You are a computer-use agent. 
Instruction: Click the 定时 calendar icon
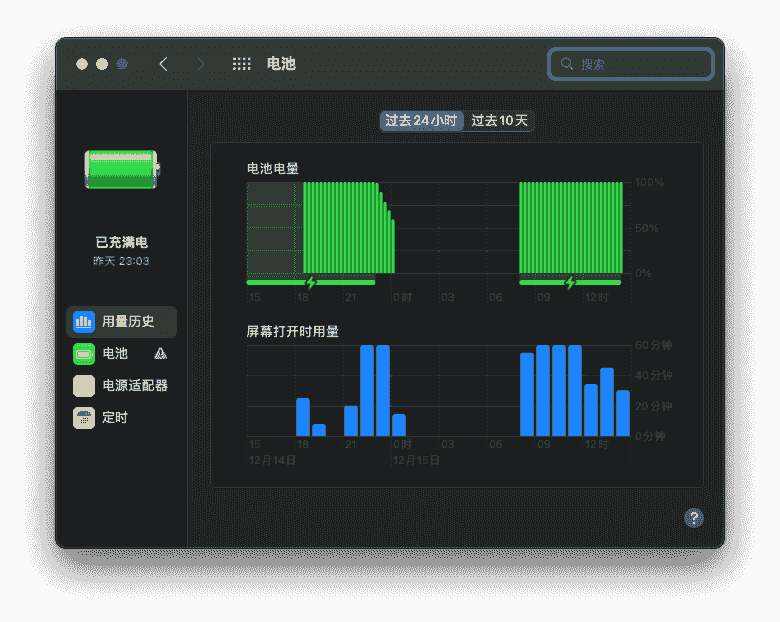(x=84, y=418)
